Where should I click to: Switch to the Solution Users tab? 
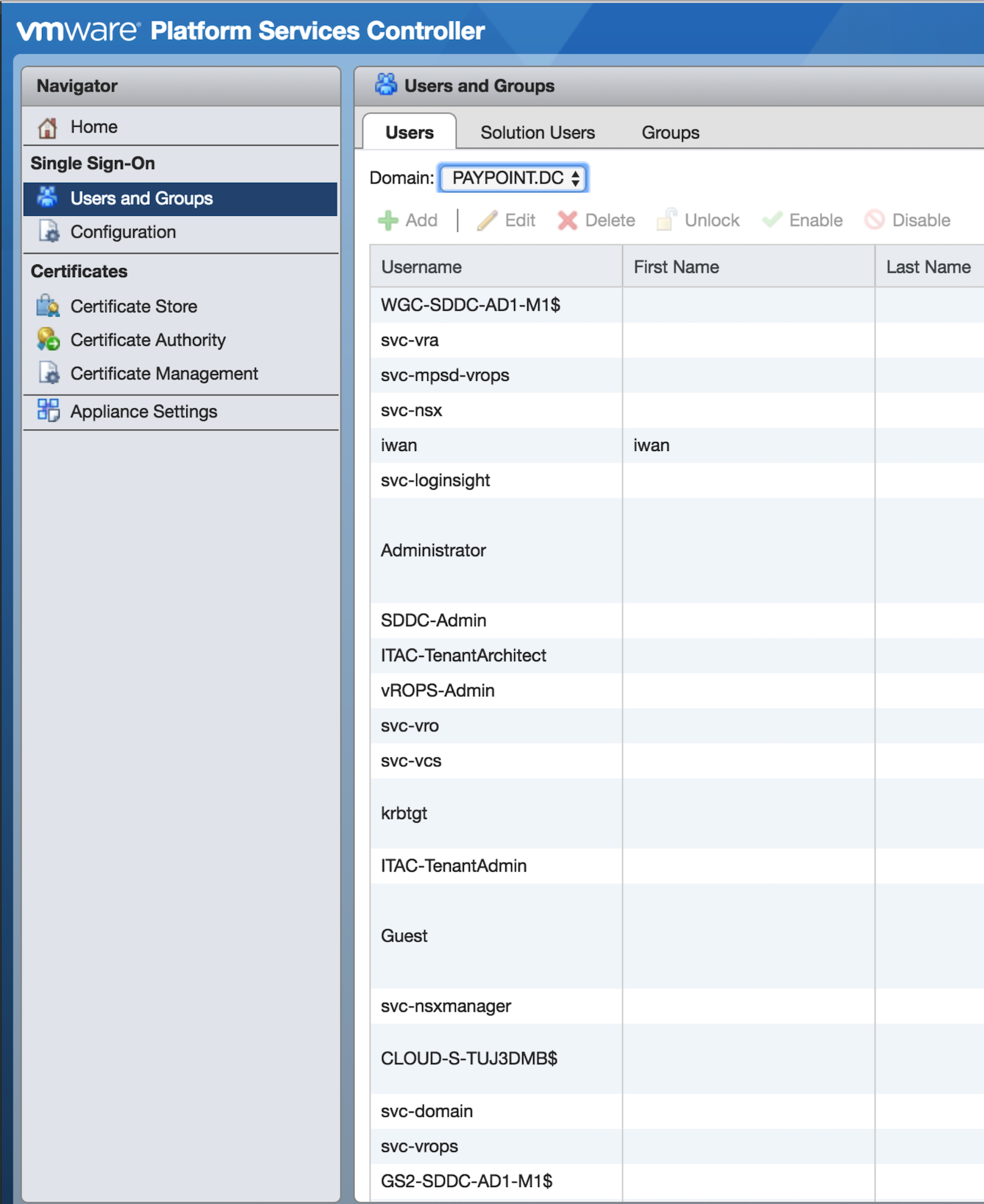pos(537,133)
